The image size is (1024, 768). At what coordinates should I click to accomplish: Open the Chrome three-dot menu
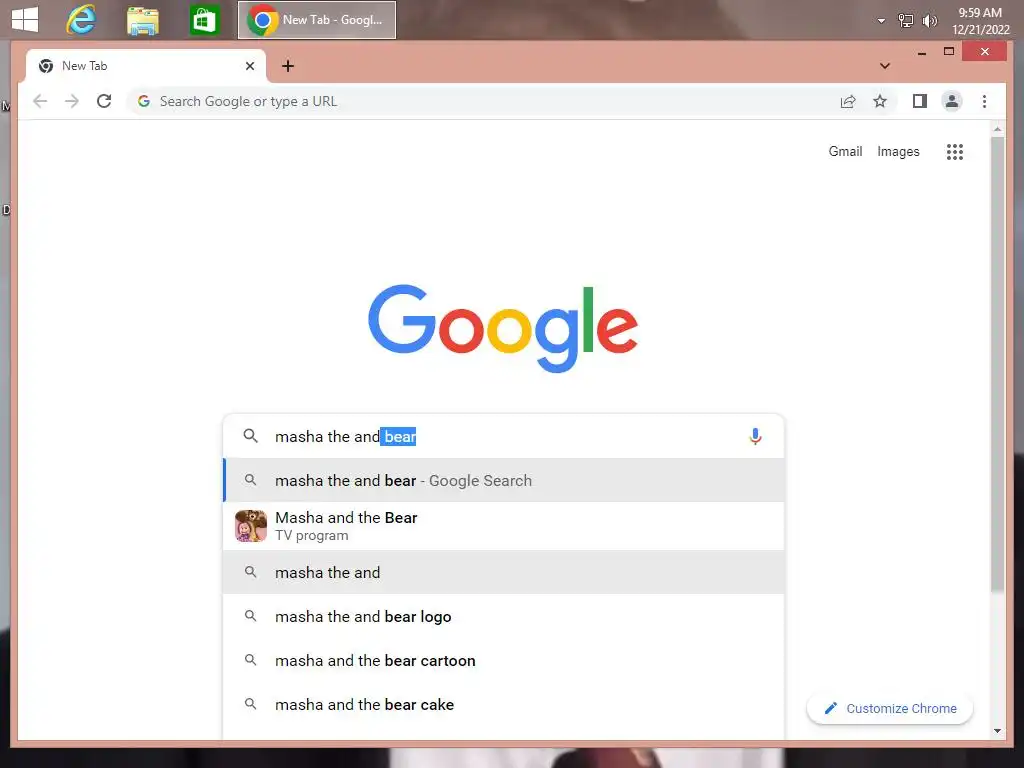[x=984, y=101]
